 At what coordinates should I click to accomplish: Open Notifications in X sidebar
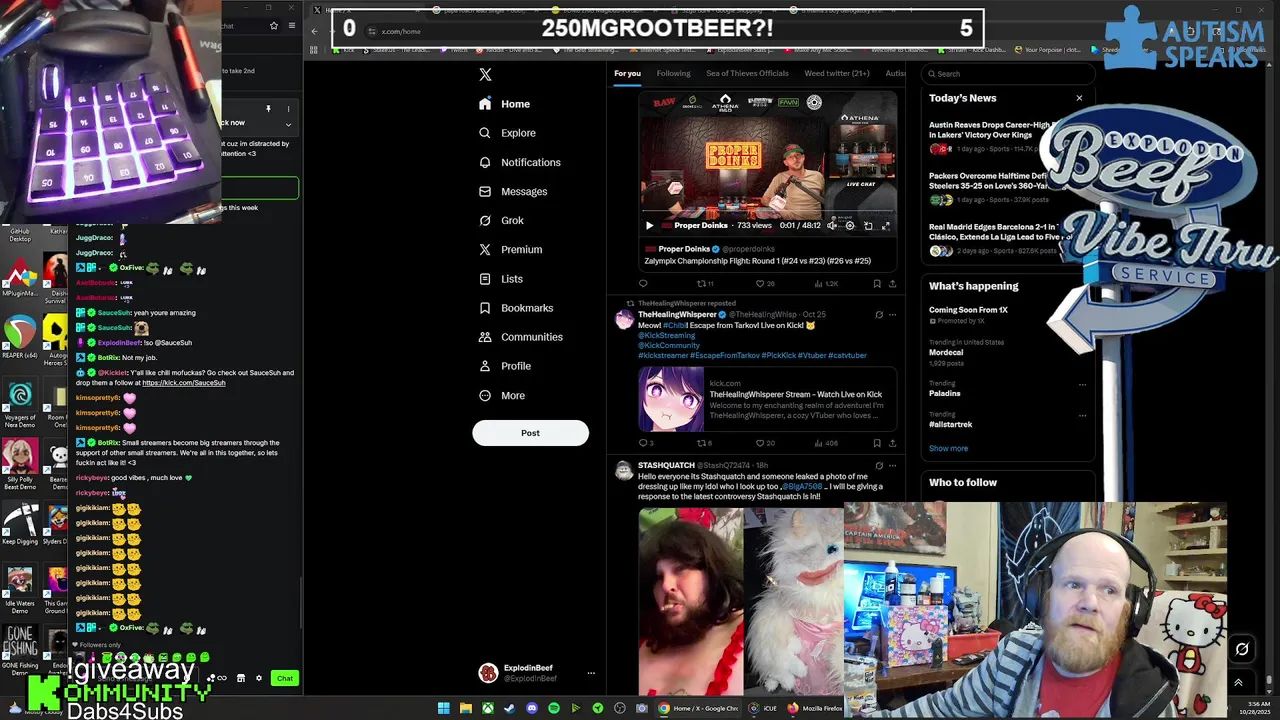(519, 162)
